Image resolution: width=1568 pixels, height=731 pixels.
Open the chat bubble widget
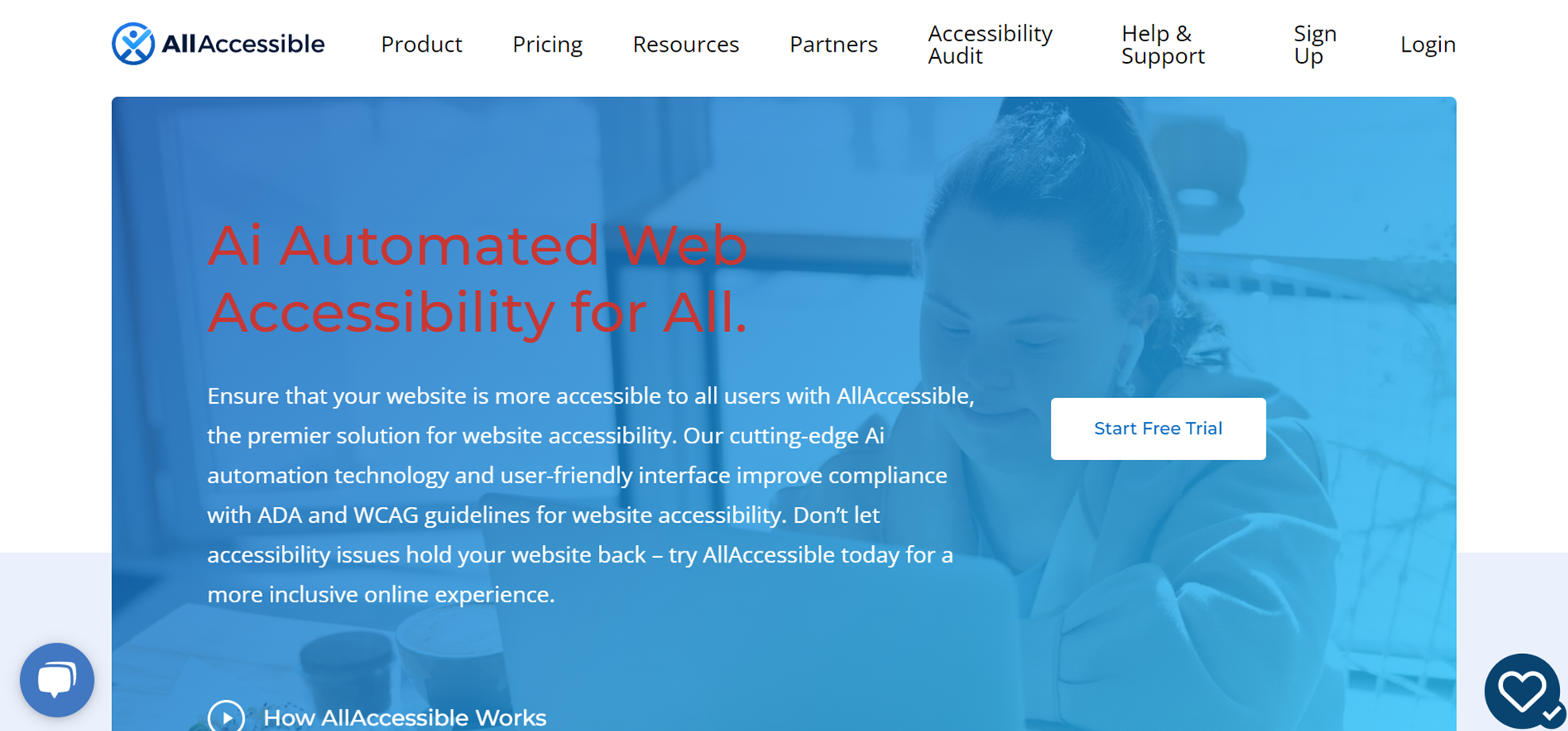(x=57, y=680)
